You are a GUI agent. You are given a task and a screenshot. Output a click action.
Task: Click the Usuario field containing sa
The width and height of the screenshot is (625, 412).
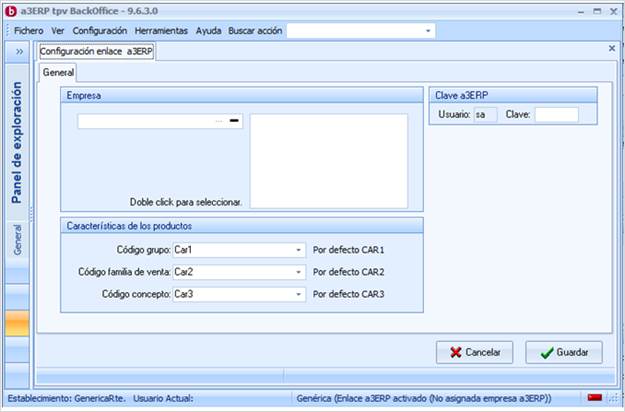pyautogui.click(x=485, y=114)
